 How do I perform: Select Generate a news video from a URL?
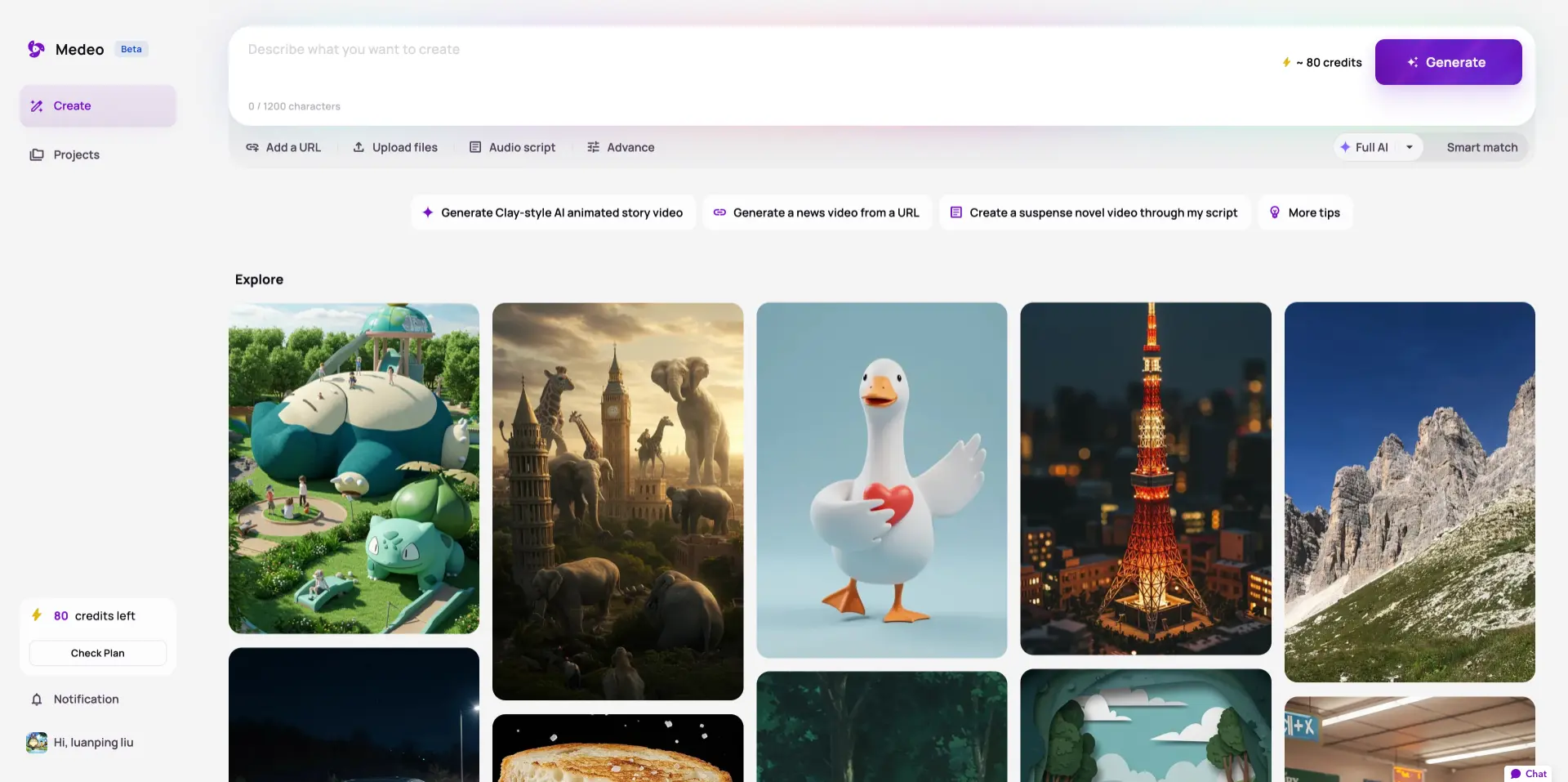(817, 212)
